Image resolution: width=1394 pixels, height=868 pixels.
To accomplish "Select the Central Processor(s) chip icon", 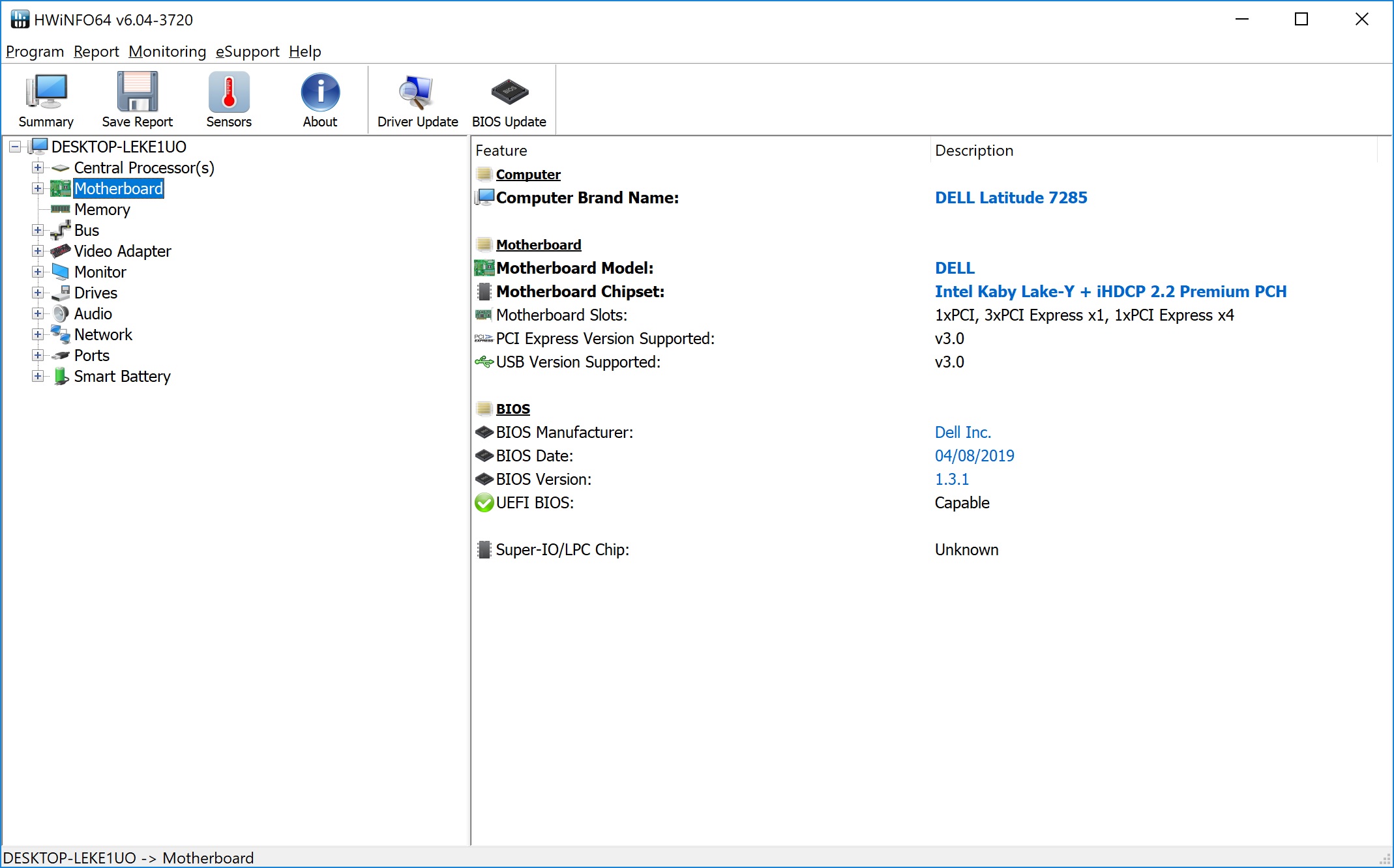I will click(x=61, y=168).
